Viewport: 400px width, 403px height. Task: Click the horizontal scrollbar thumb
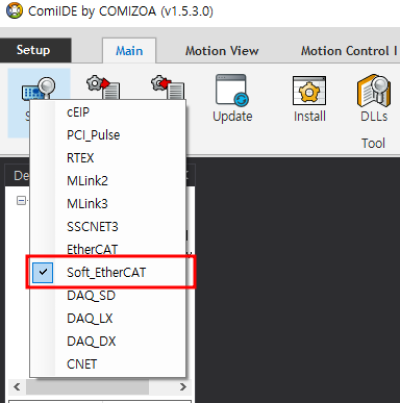(x=87, y=387)
